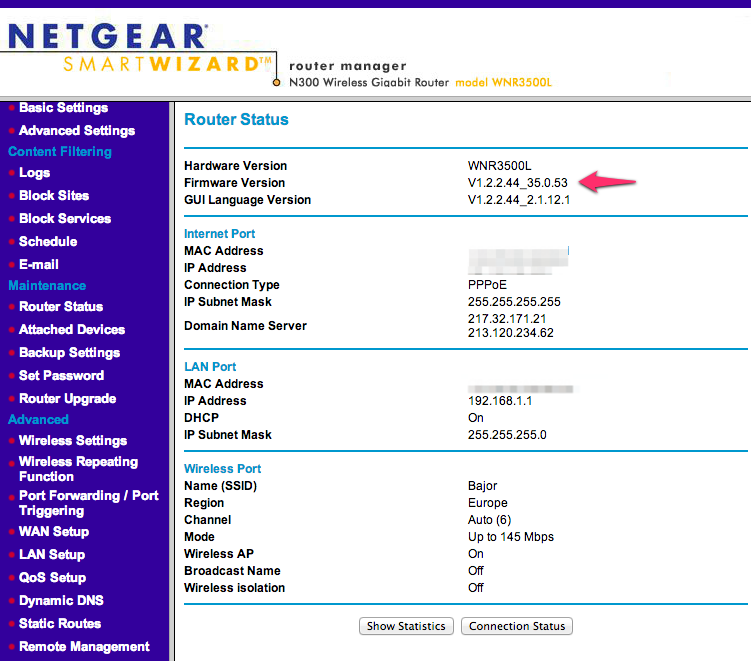Go to Advanced Settings page
The width and height of the screenshot is (751, 661).
point(76,130)
